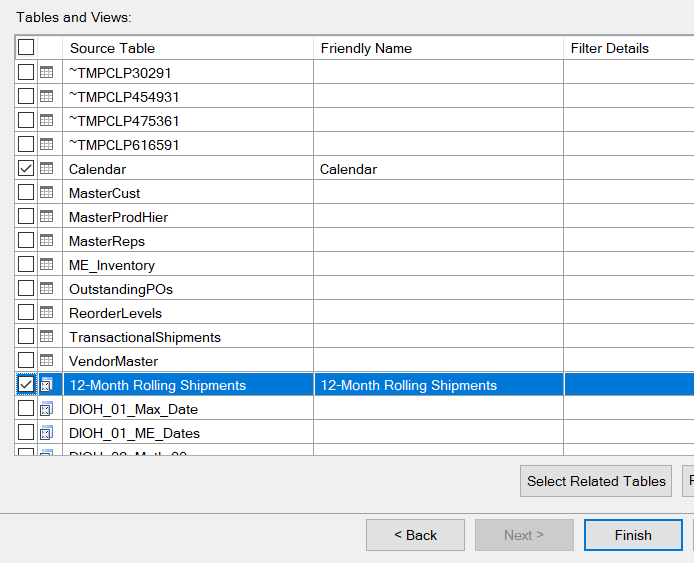Check the OutstandingPOs checkbox
This screenshot has width=694, height=563.
coord(26,289)
